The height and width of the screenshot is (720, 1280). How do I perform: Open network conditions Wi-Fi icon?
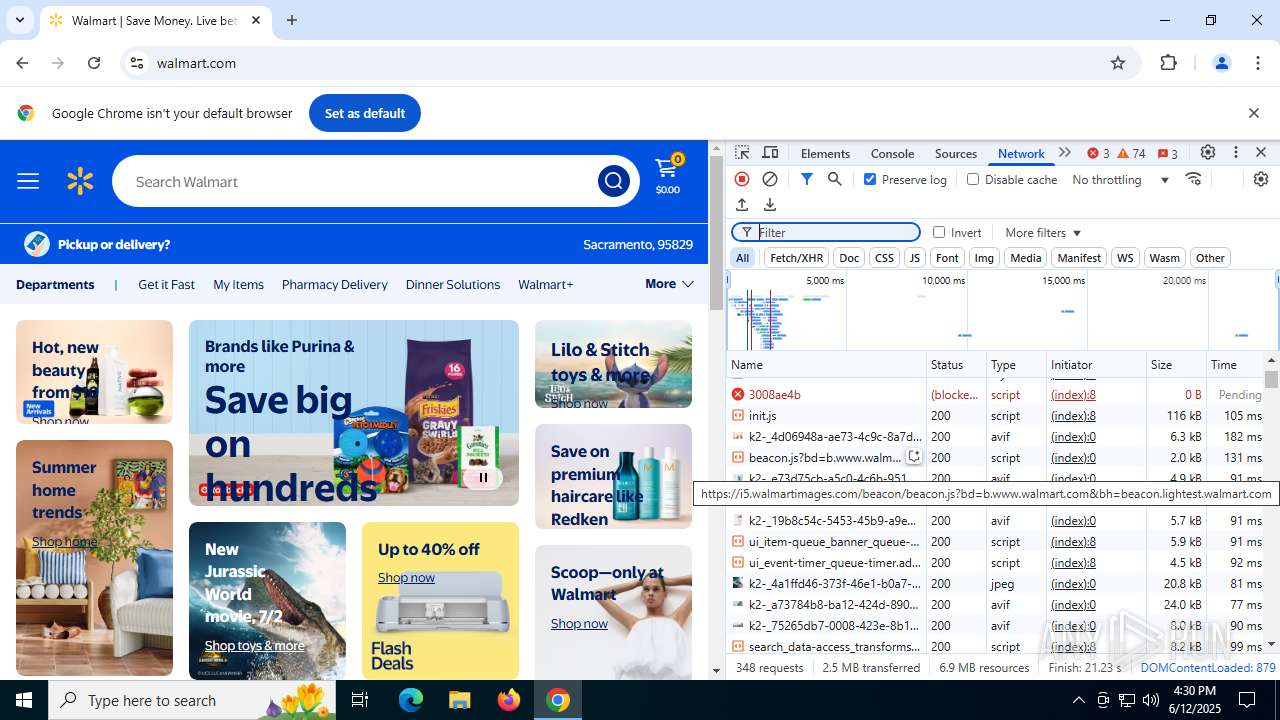[1193, 179]
